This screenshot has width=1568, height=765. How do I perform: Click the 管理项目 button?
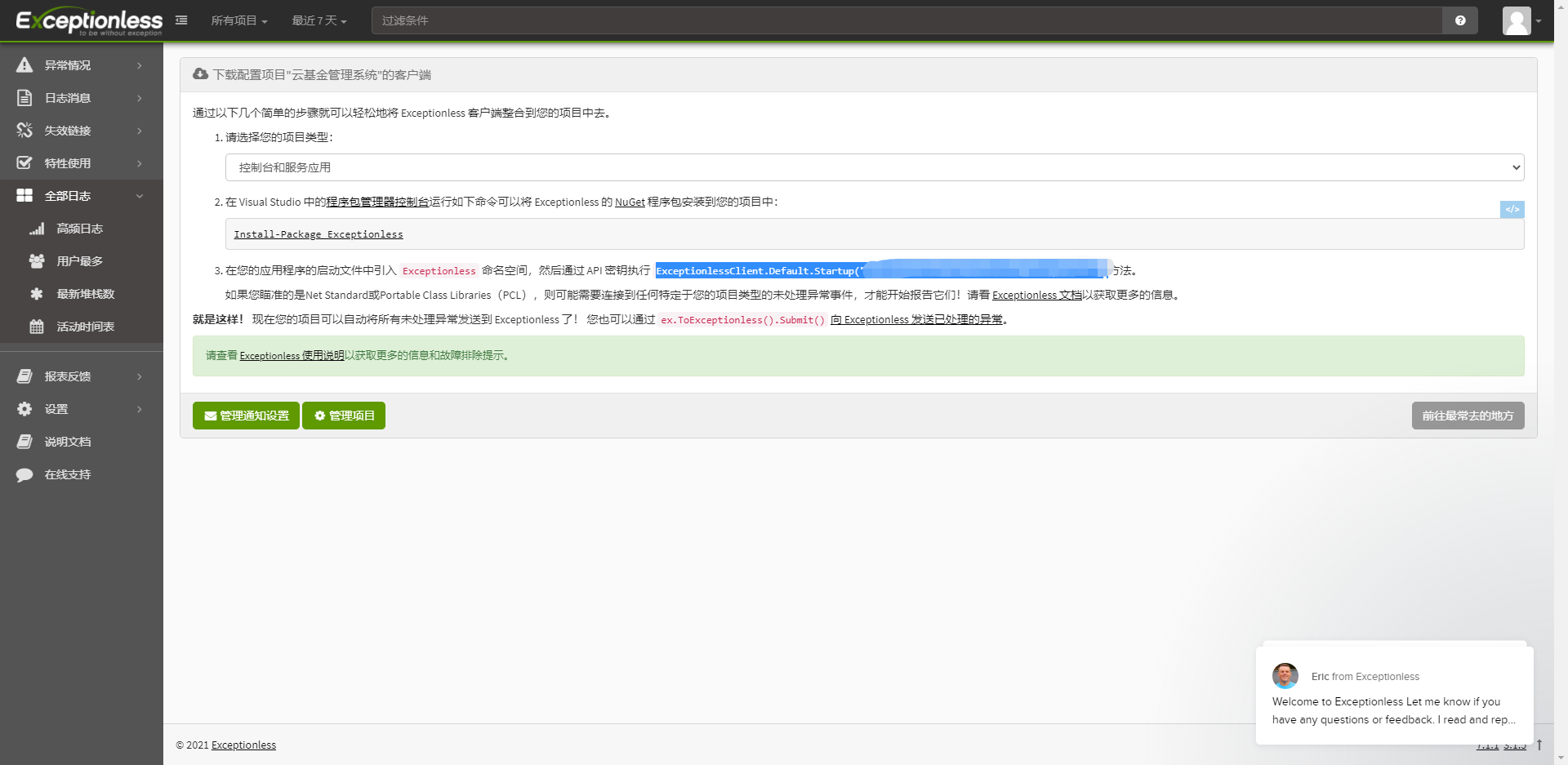pyautogui.click(x=344, y=416)
